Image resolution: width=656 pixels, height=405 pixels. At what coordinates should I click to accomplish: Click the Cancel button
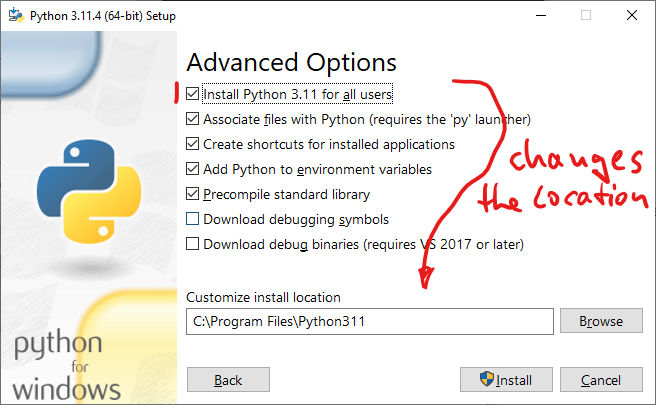[x=600, y=380]
